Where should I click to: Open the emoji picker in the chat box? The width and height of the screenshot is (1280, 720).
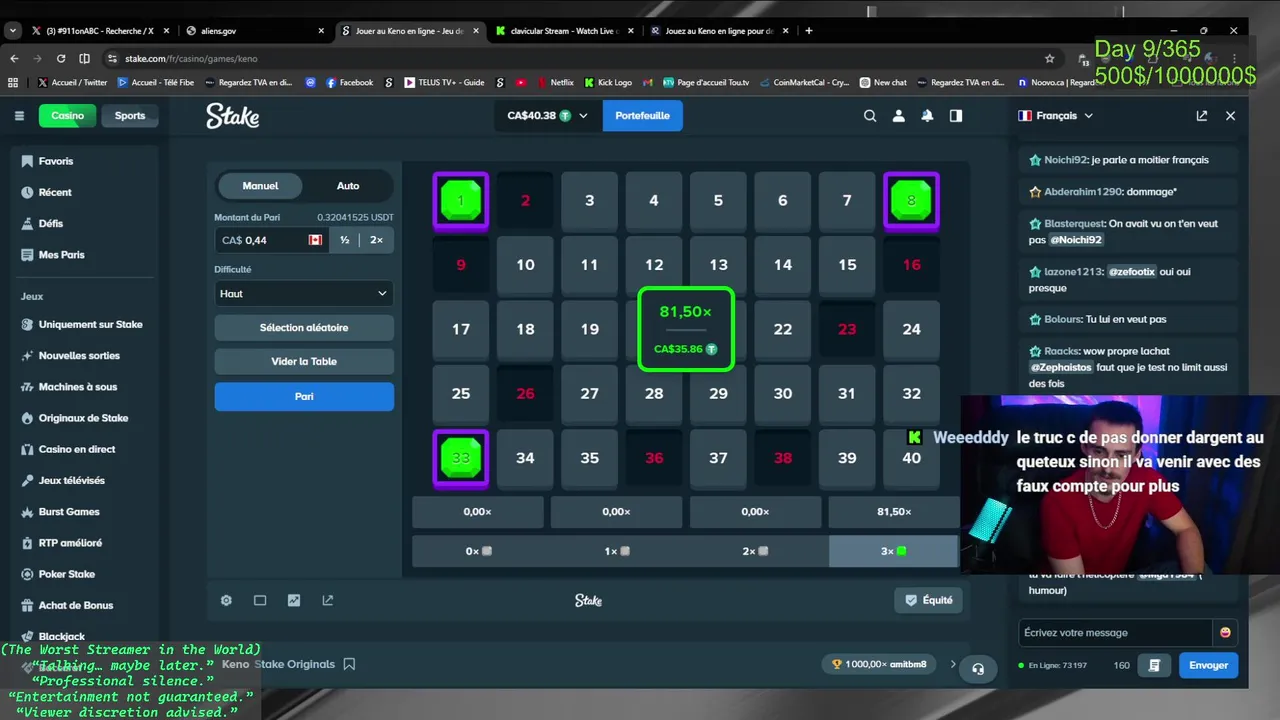pyautogui.click(x=1225, y=633)
